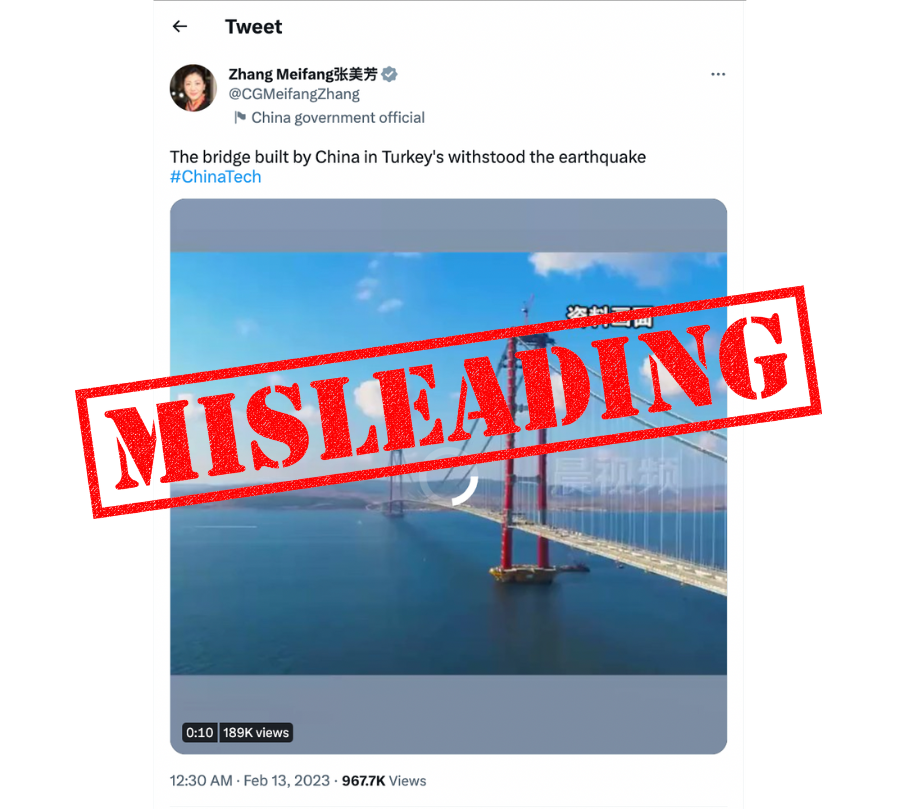903x809 pixels.
Task: Open the @CGMeifangZhang handle link
Action: coord(294,94)
